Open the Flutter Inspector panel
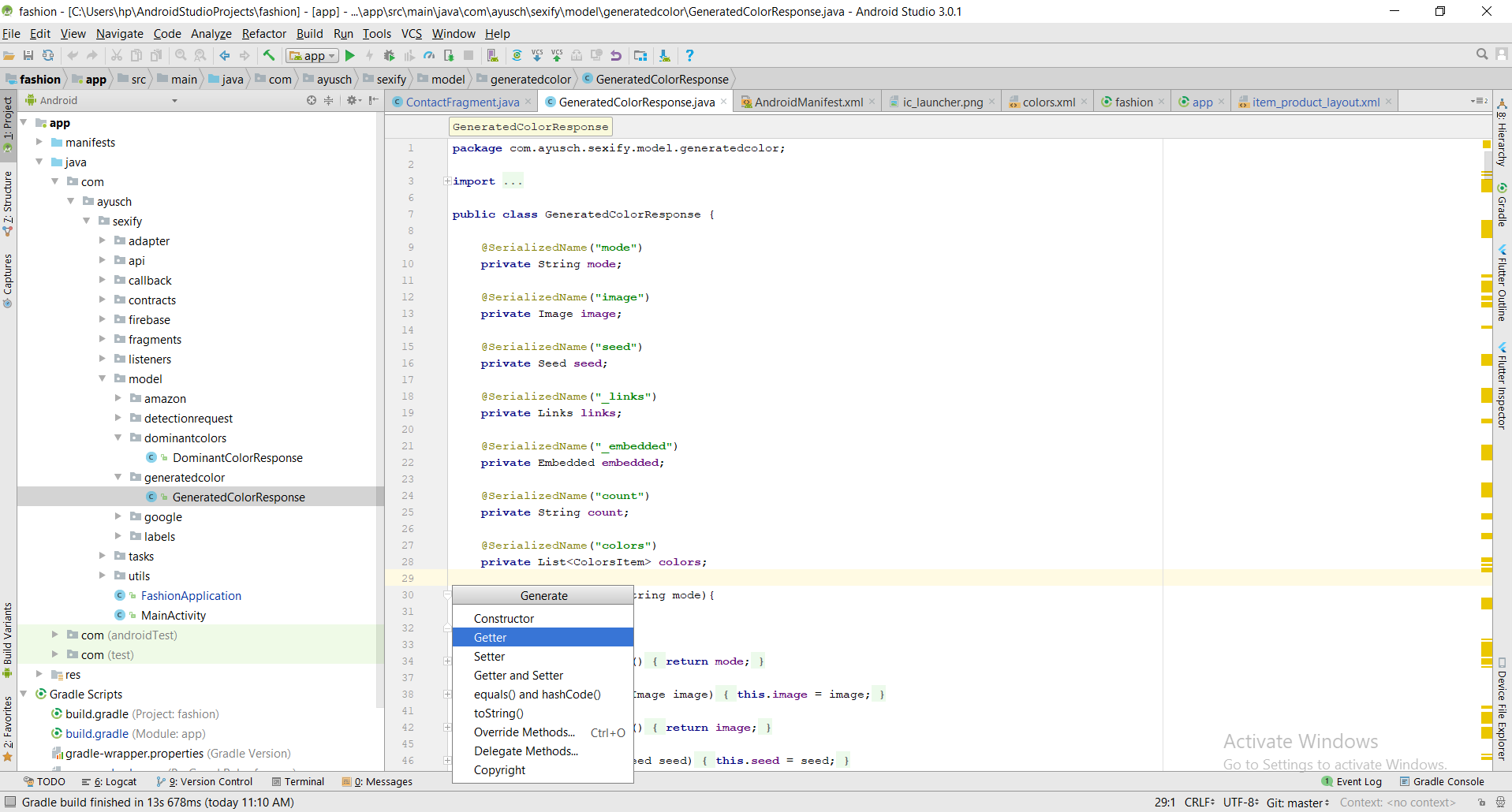The height and width of the screenshot is (812, 1512). pos(1501,386)
